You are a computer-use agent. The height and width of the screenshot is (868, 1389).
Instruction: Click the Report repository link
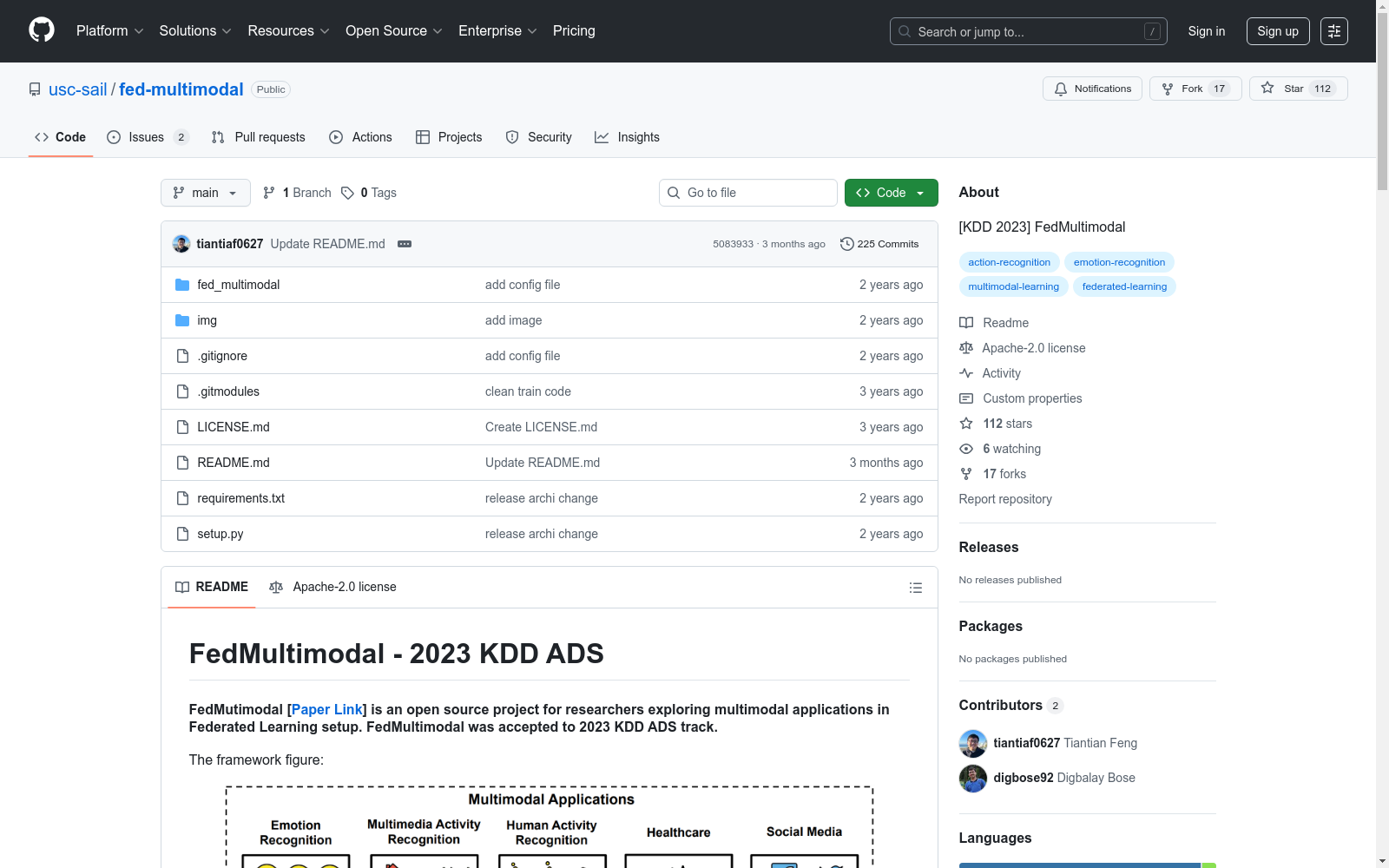click(1005, 499)
